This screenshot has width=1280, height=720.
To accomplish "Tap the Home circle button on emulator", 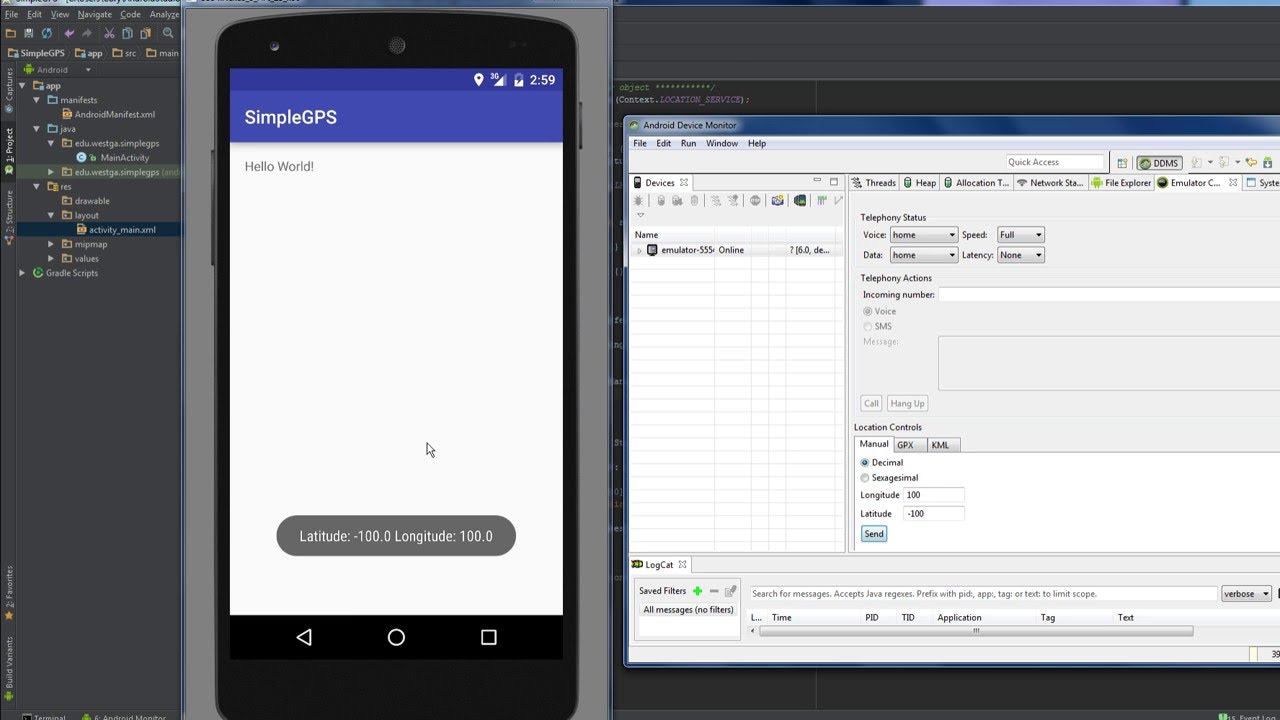I will coord(396,637).
